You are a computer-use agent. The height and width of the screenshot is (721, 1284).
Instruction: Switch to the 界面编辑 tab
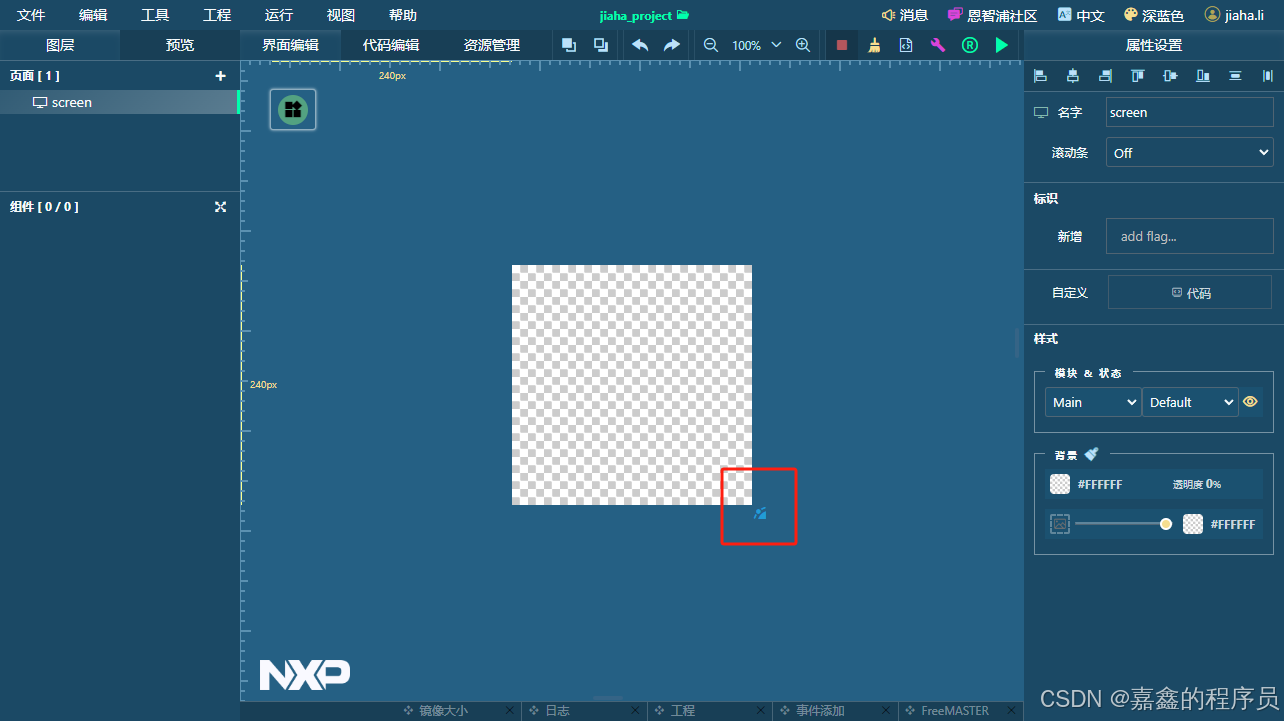click(291, 45)
